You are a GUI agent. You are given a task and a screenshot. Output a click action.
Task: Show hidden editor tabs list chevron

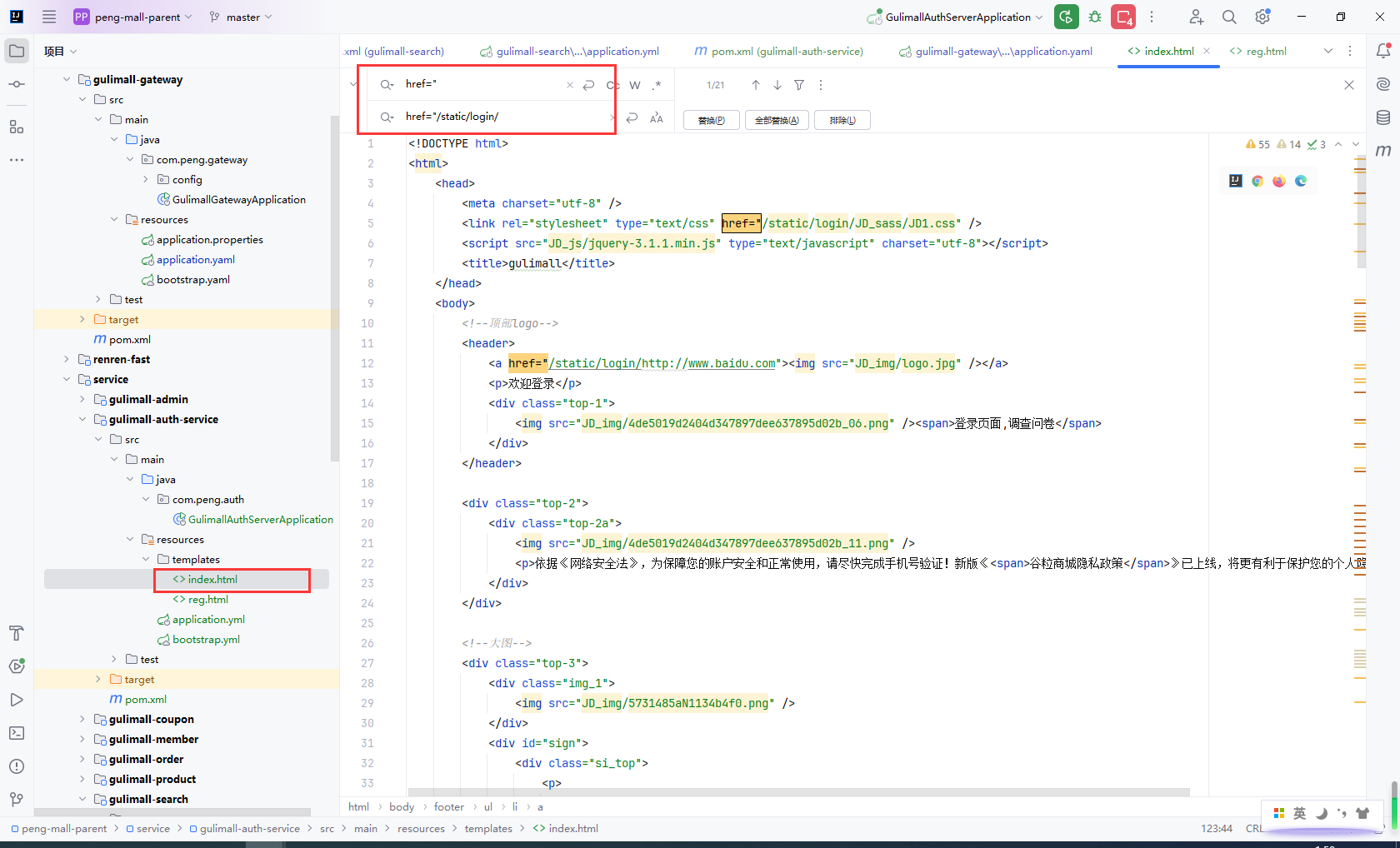(1328, 51)
